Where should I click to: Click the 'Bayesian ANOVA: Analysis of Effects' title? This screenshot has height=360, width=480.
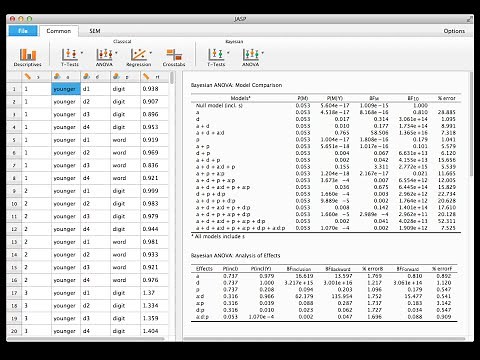[235, 255]
